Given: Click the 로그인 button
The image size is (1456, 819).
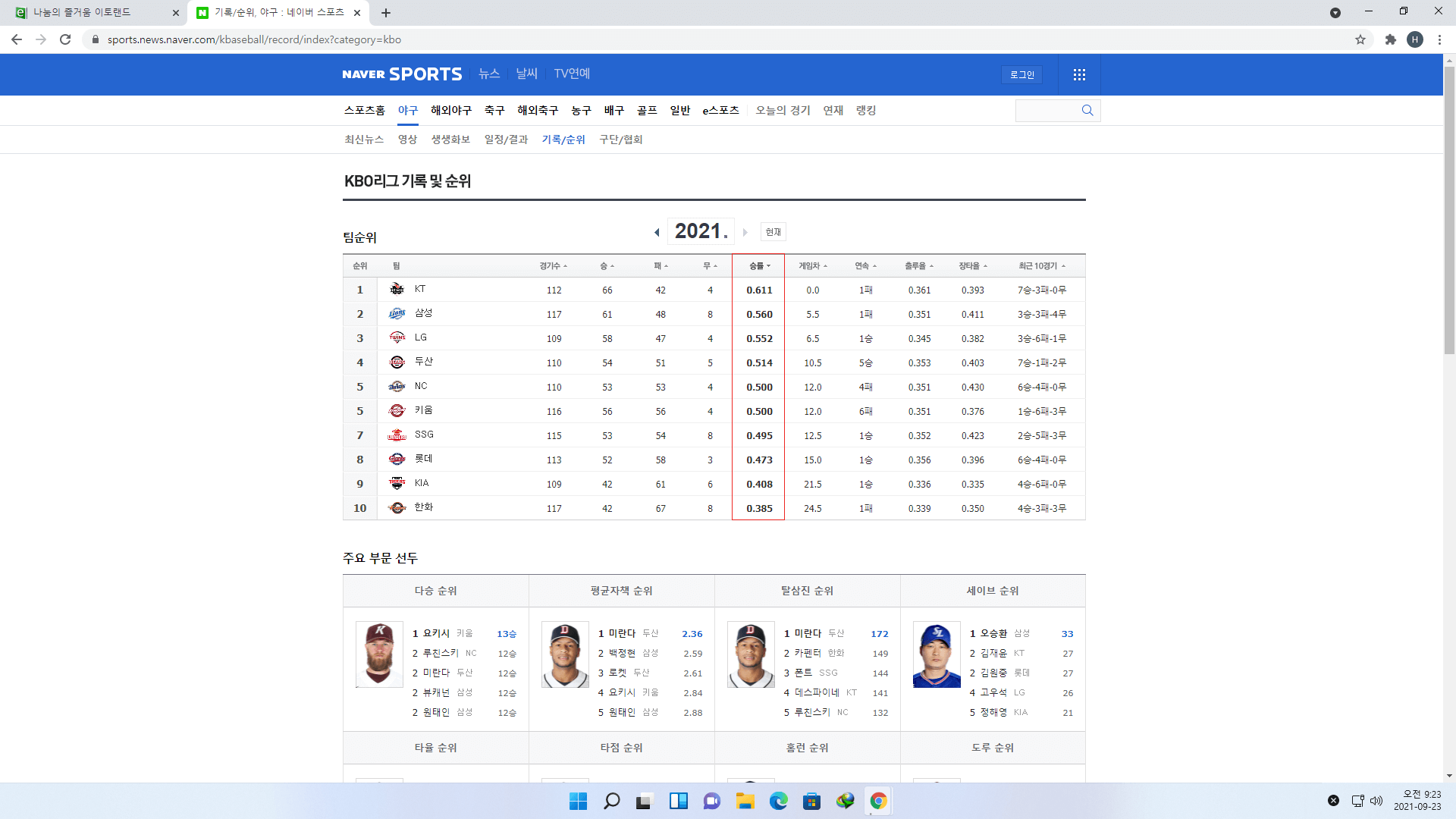Looking at the screenshot, I should [x=1021, y=74].
